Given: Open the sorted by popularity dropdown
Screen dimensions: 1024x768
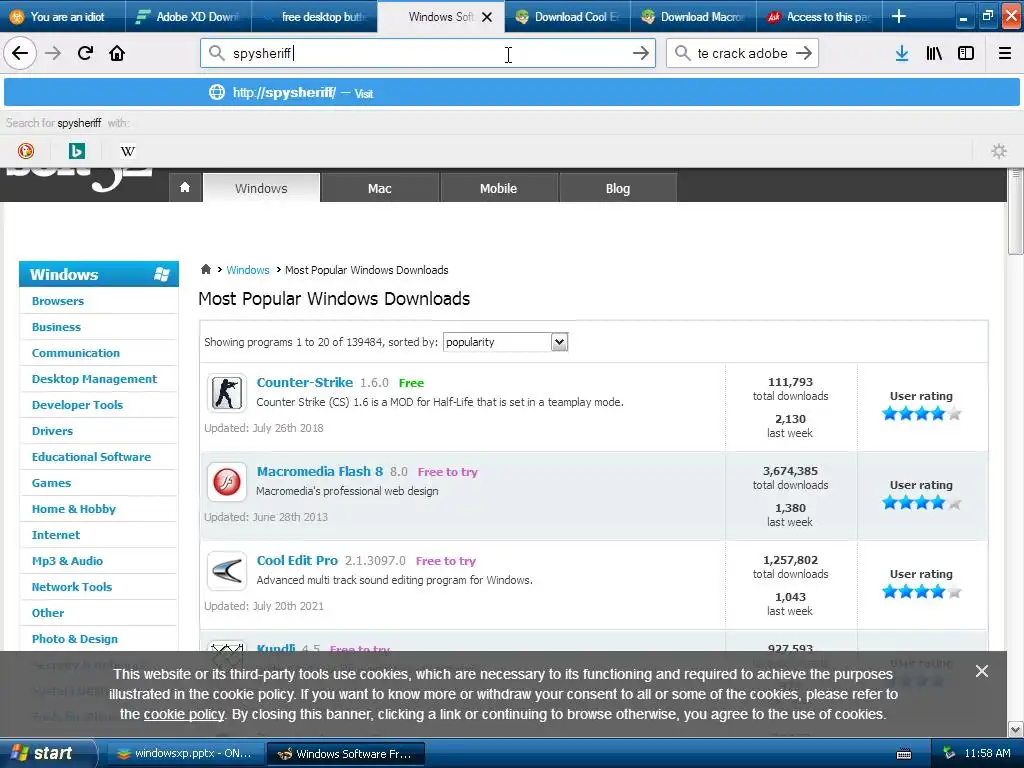Looking at the screenshot, I should (505, 342).
